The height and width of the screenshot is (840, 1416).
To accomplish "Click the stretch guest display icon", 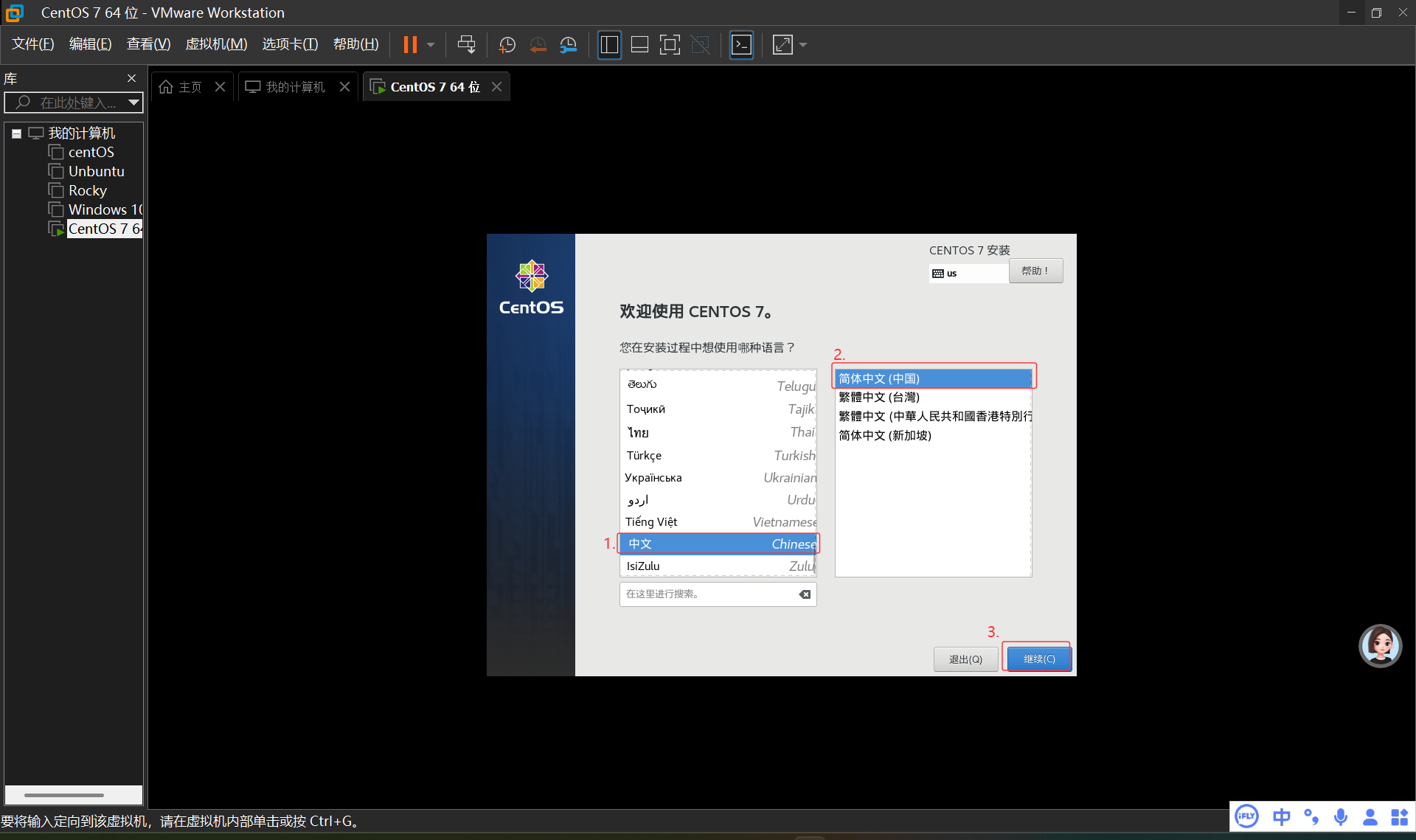I will tap(782, 45).
